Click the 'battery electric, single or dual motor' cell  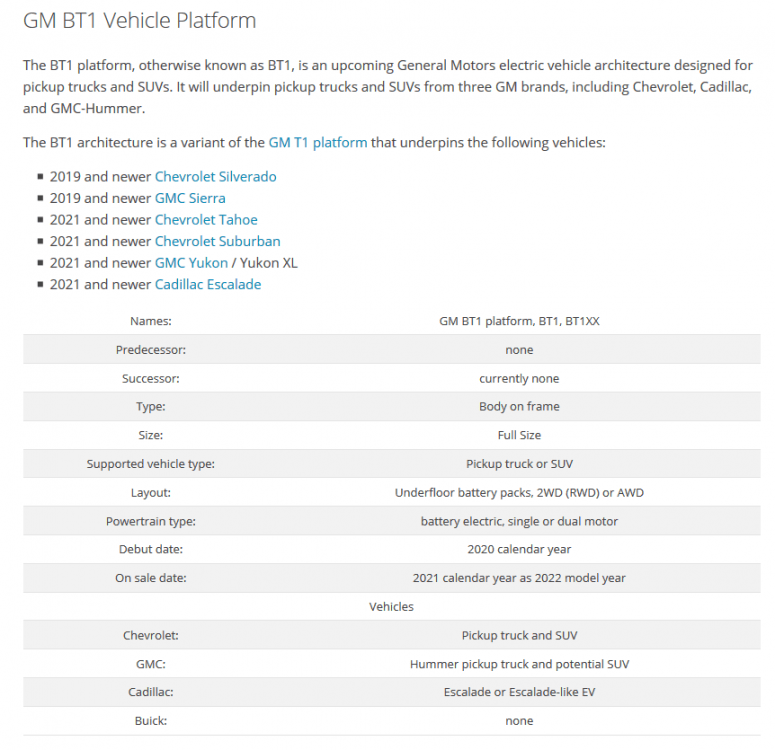(519, 521)
